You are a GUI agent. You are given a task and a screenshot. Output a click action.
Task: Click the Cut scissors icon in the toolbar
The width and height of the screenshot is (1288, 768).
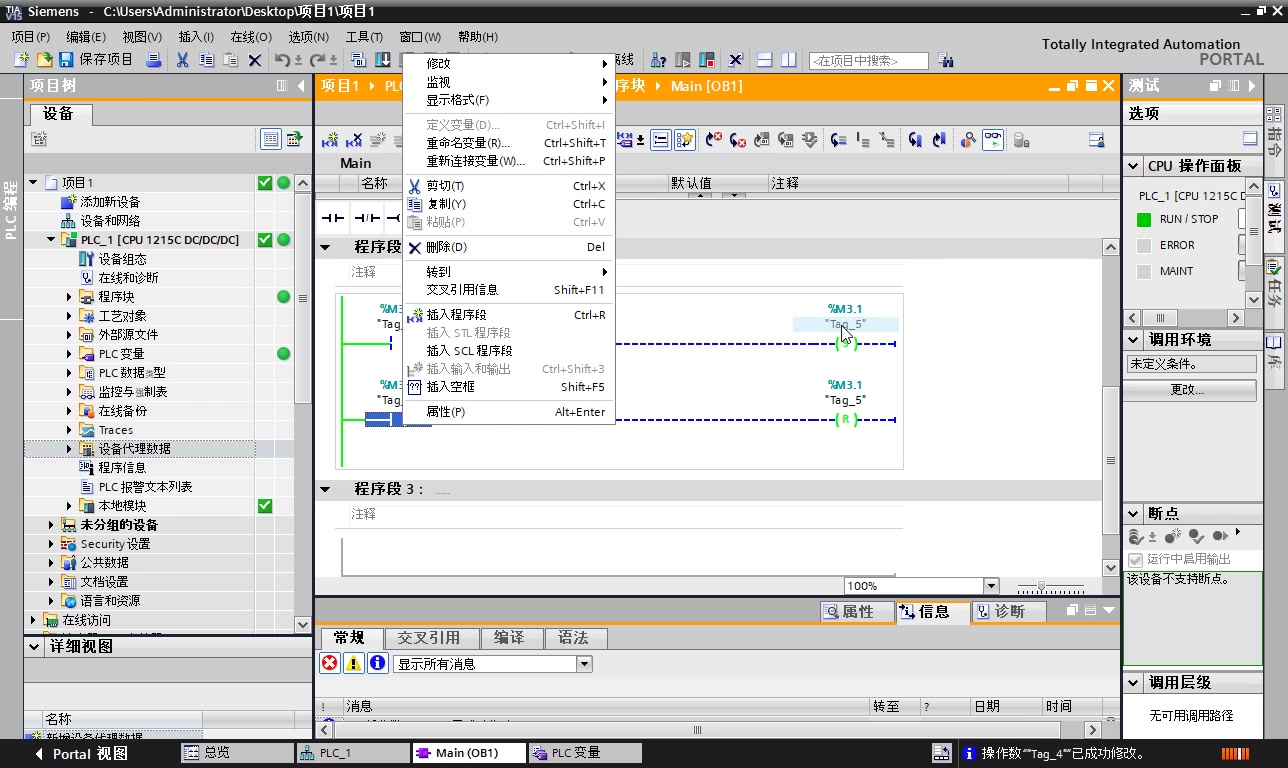point(183,60)
